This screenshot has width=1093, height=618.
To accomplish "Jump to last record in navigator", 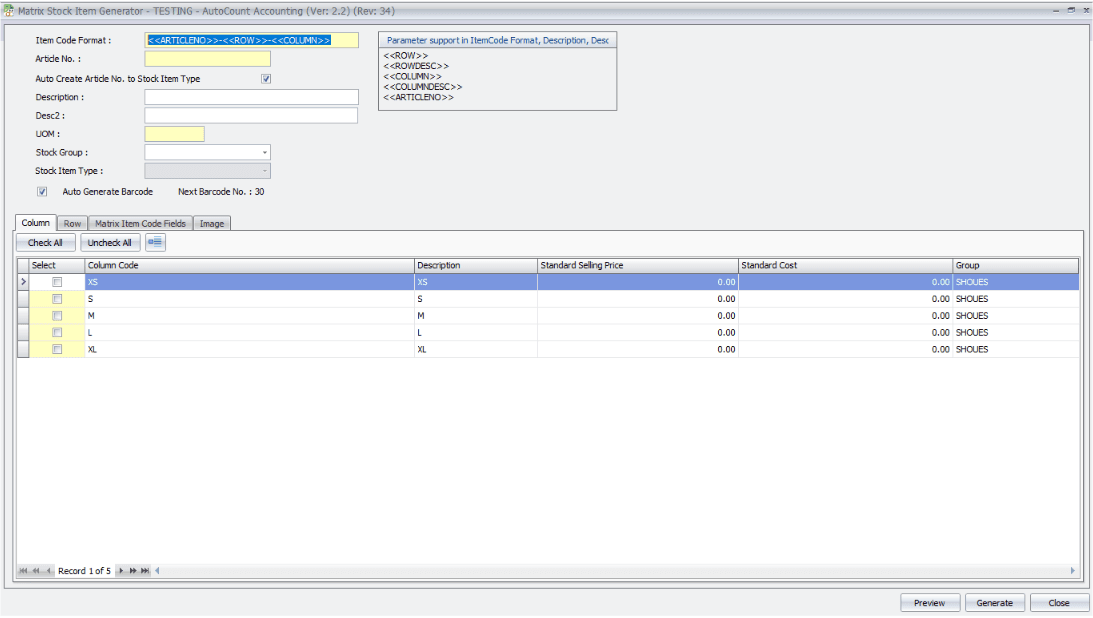I will (145, 570).
